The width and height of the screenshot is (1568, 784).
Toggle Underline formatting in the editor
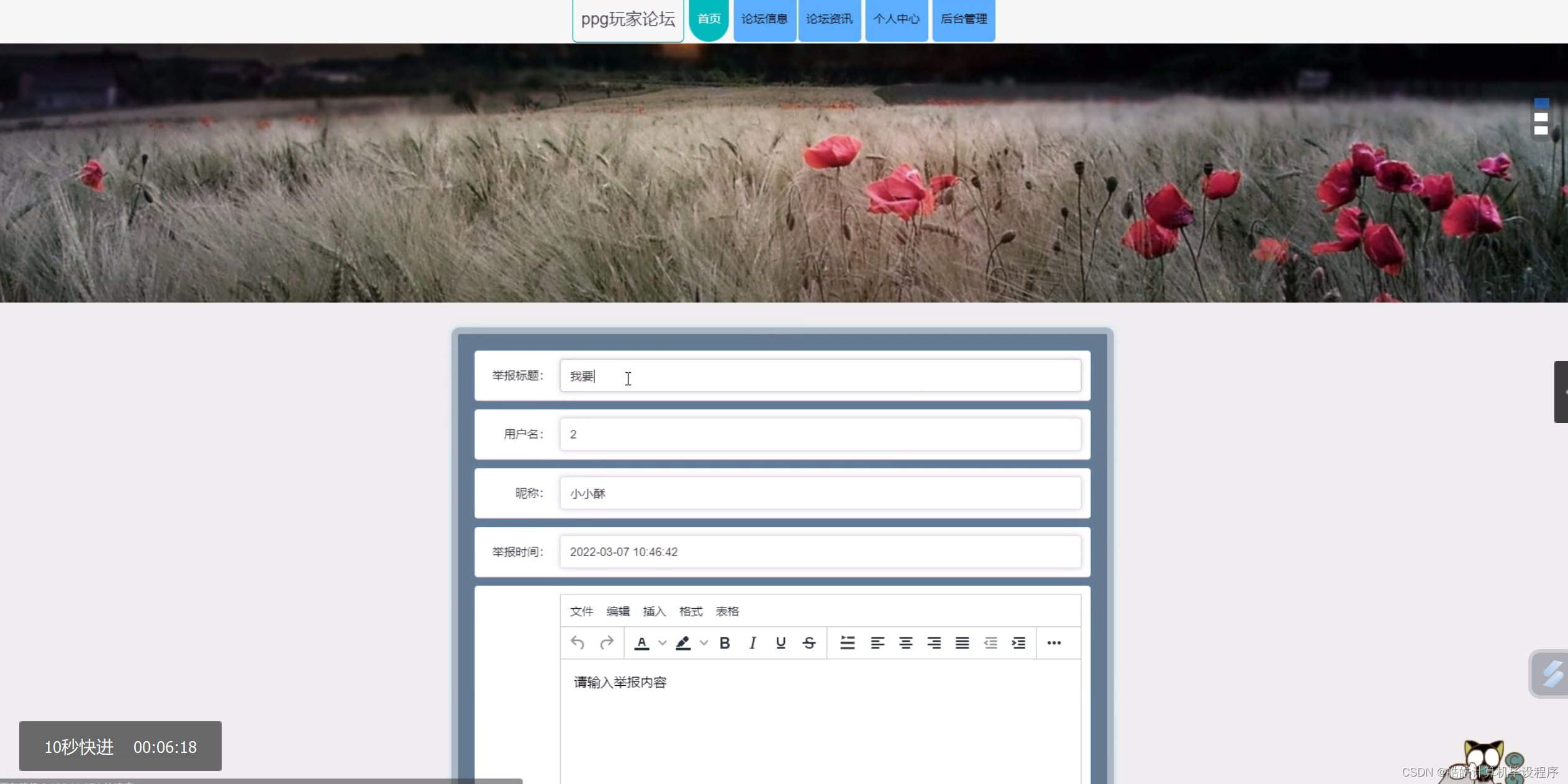point(781,642)
